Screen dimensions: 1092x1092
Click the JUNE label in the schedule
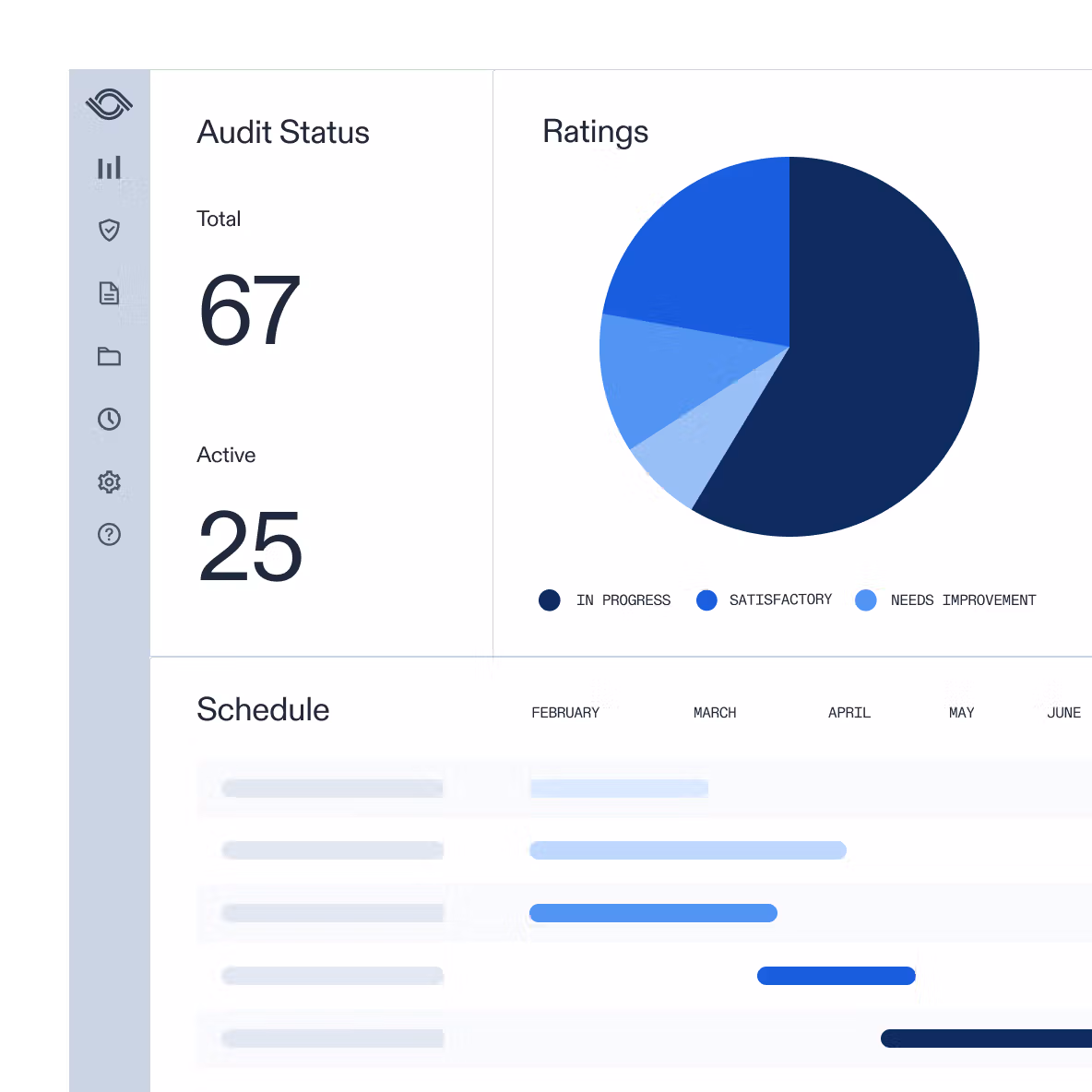coord(1064,712)
